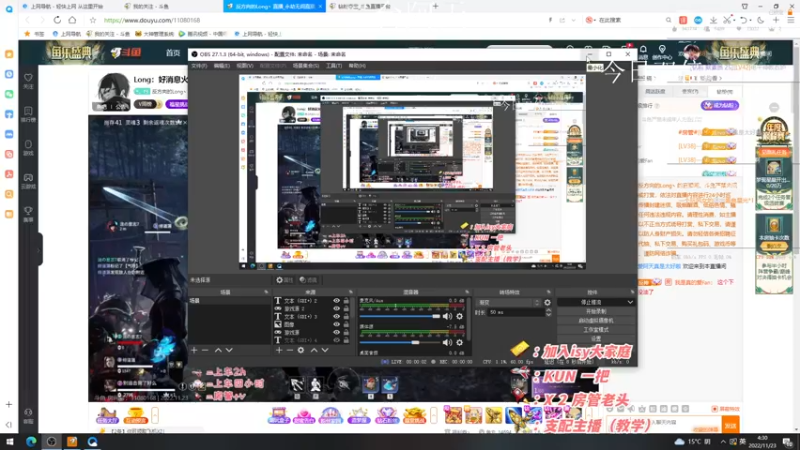Screen dimensions: 800x450
Task: Toggle lock on source 文本 (GDI+) 2
Action: point(346,301)
